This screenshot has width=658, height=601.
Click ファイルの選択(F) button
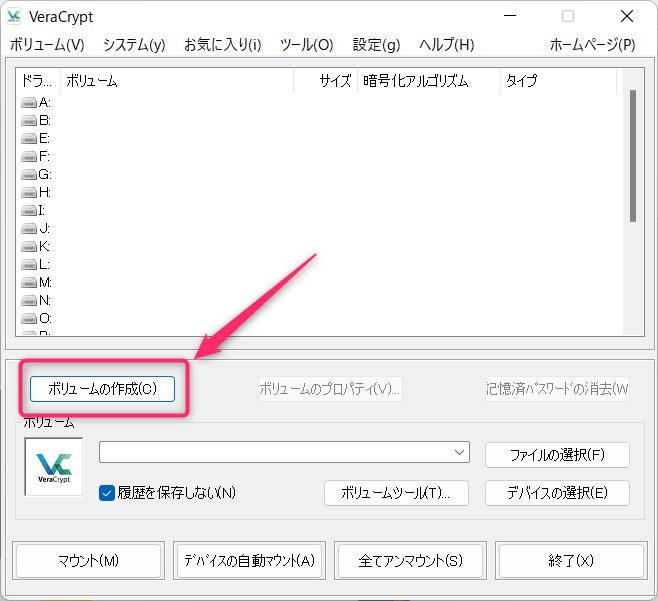coord(557,455)
